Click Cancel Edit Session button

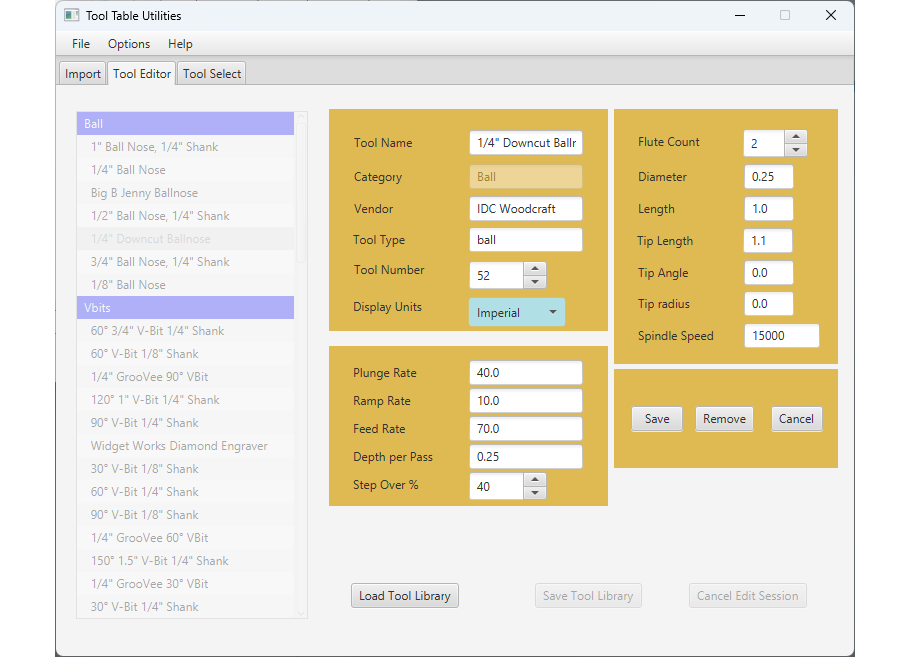748,595
